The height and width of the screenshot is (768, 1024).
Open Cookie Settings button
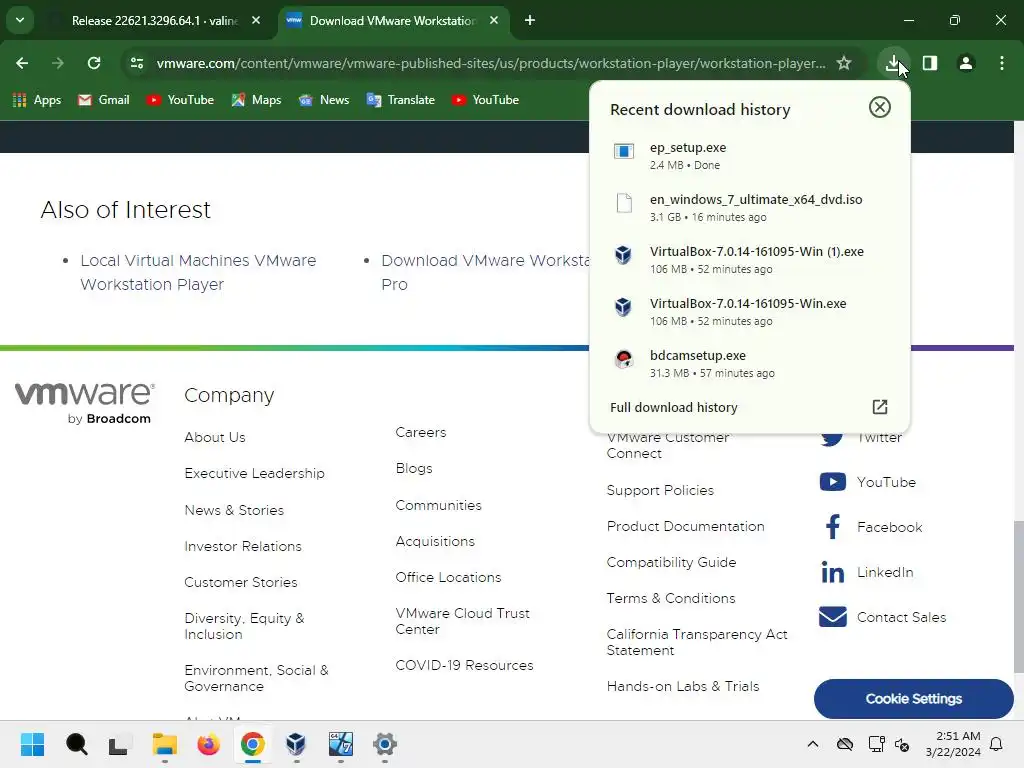click(x=914, y=699)
